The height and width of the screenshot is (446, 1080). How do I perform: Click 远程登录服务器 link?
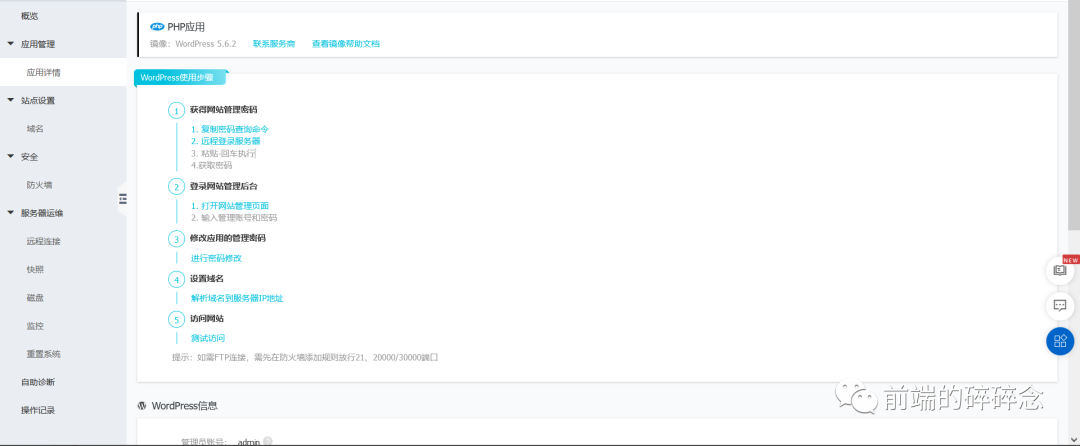[226, 141]
